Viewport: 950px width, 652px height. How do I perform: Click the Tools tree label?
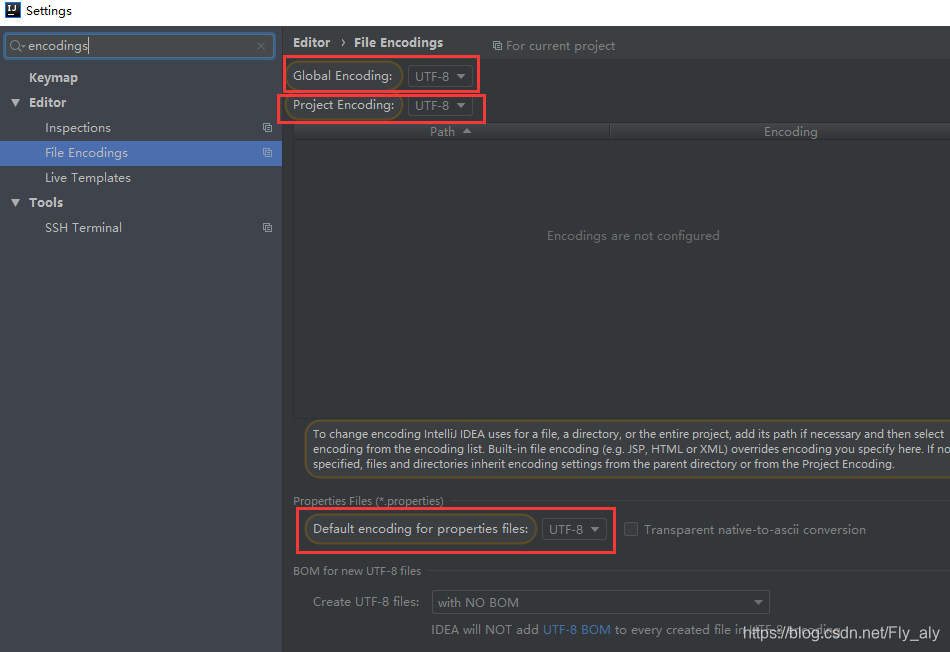coord(46,202)
